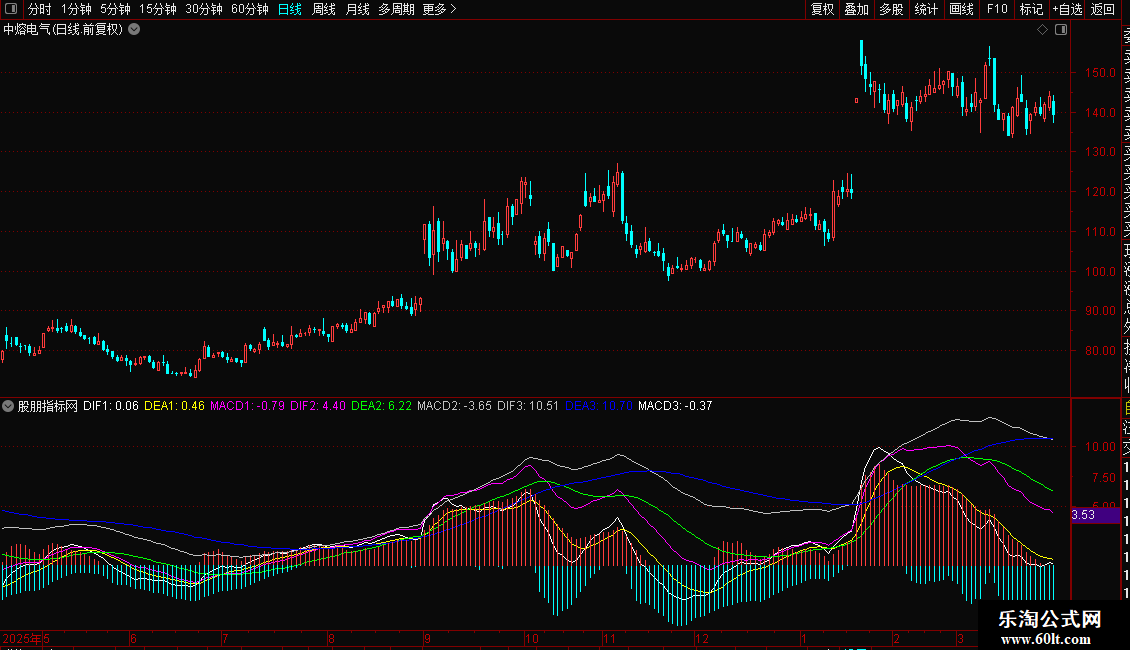Click the 2025年5 date axis label
The width and height of the screenshot is (1130, 650).
pos(26,638)
